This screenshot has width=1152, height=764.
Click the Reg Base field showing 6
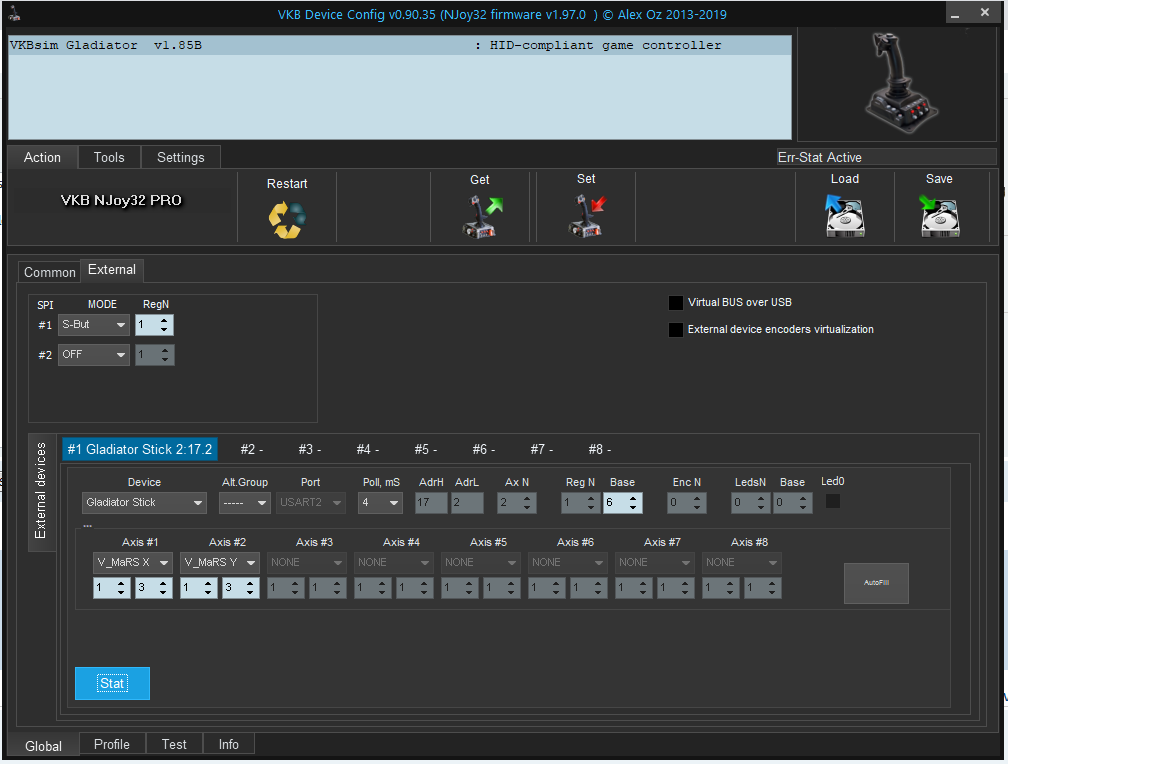point(623,502)
